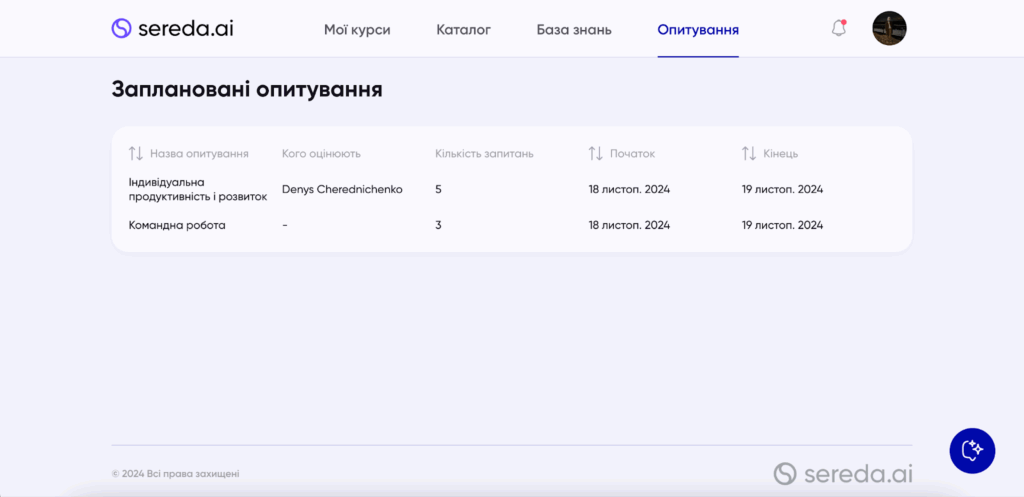Select the Опитування tab
The image size is (1024, 497).
pos(698,30)
